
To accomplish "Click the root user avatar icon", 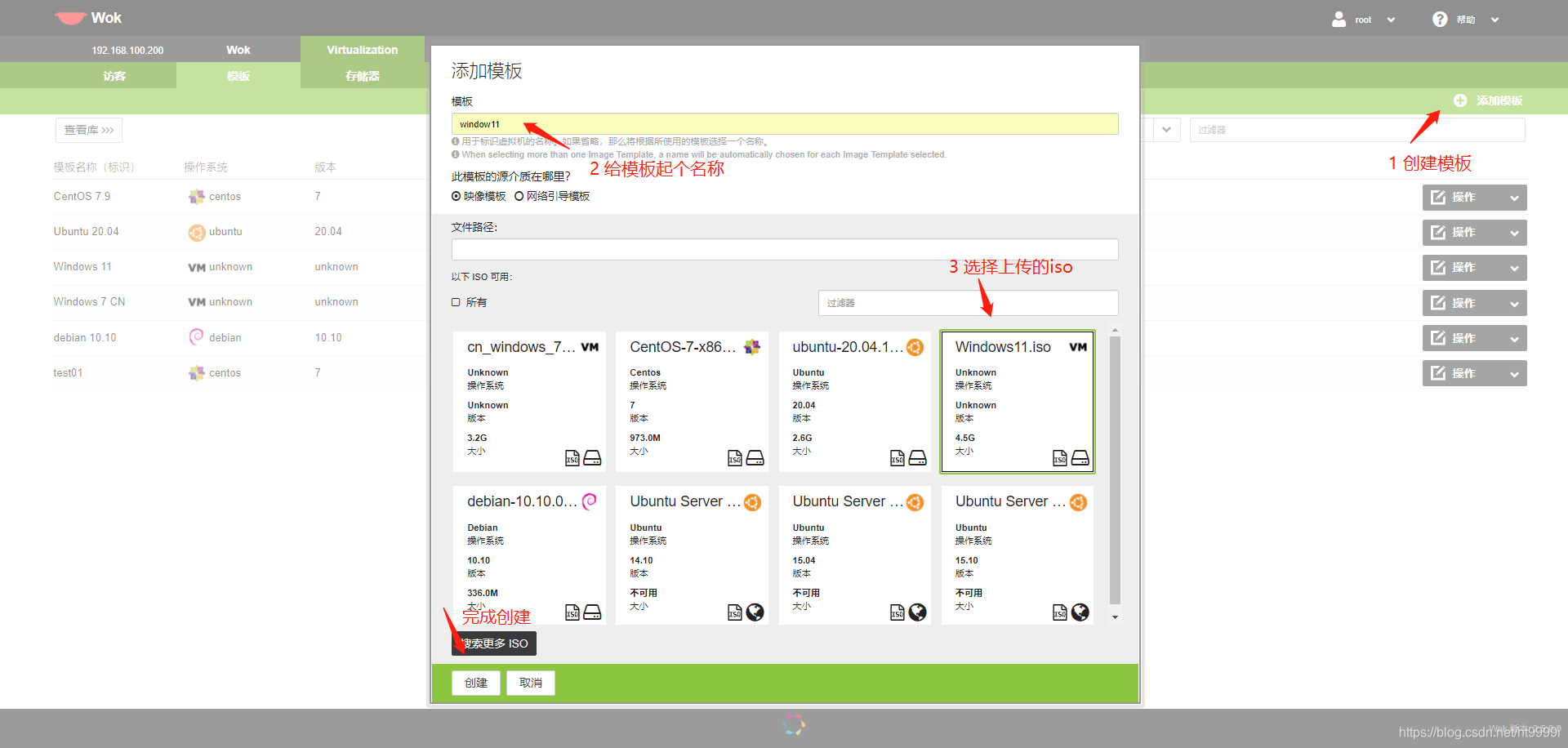I will pyautogui.click(x=1339, y=19).
